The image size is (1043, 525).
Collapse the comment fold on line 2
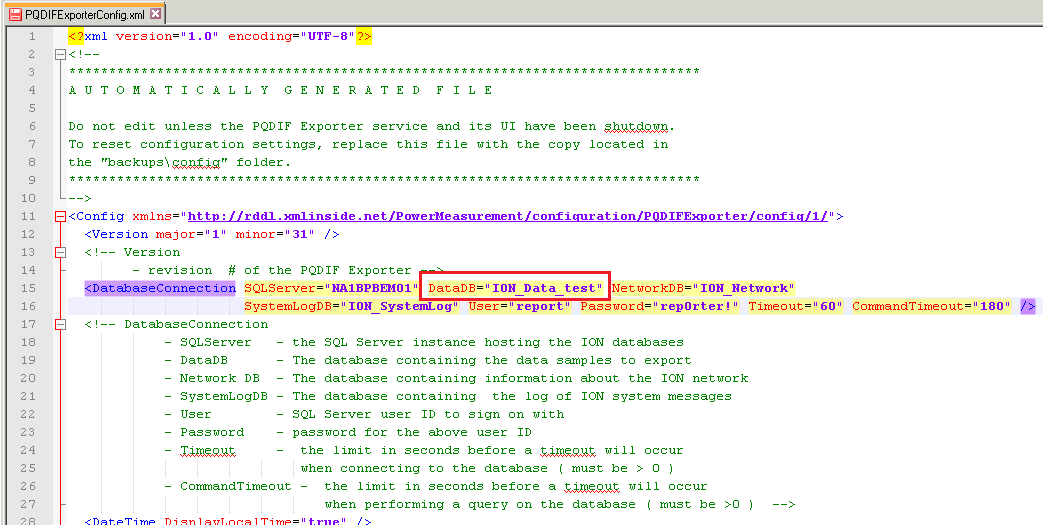61,55
